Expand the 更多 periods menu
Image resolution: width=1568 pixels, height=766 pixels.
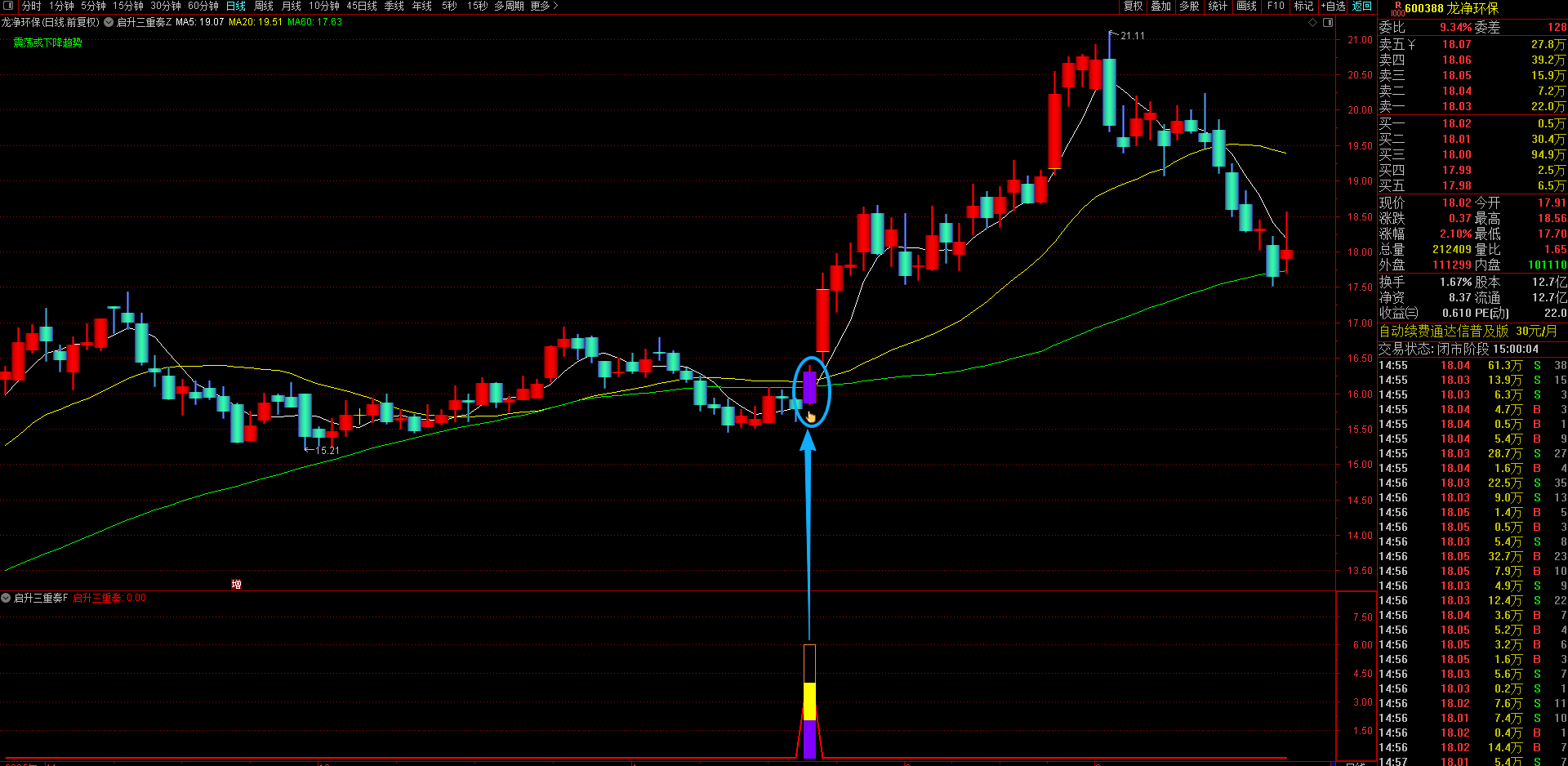545,6
